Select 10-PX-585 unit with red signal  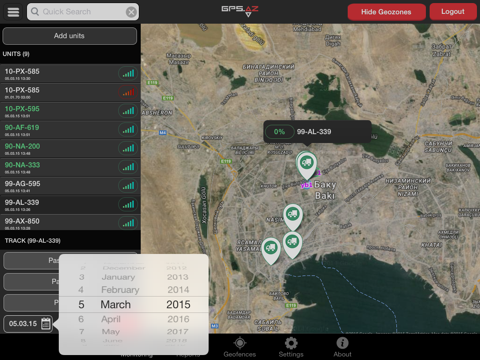click(70, 92)
